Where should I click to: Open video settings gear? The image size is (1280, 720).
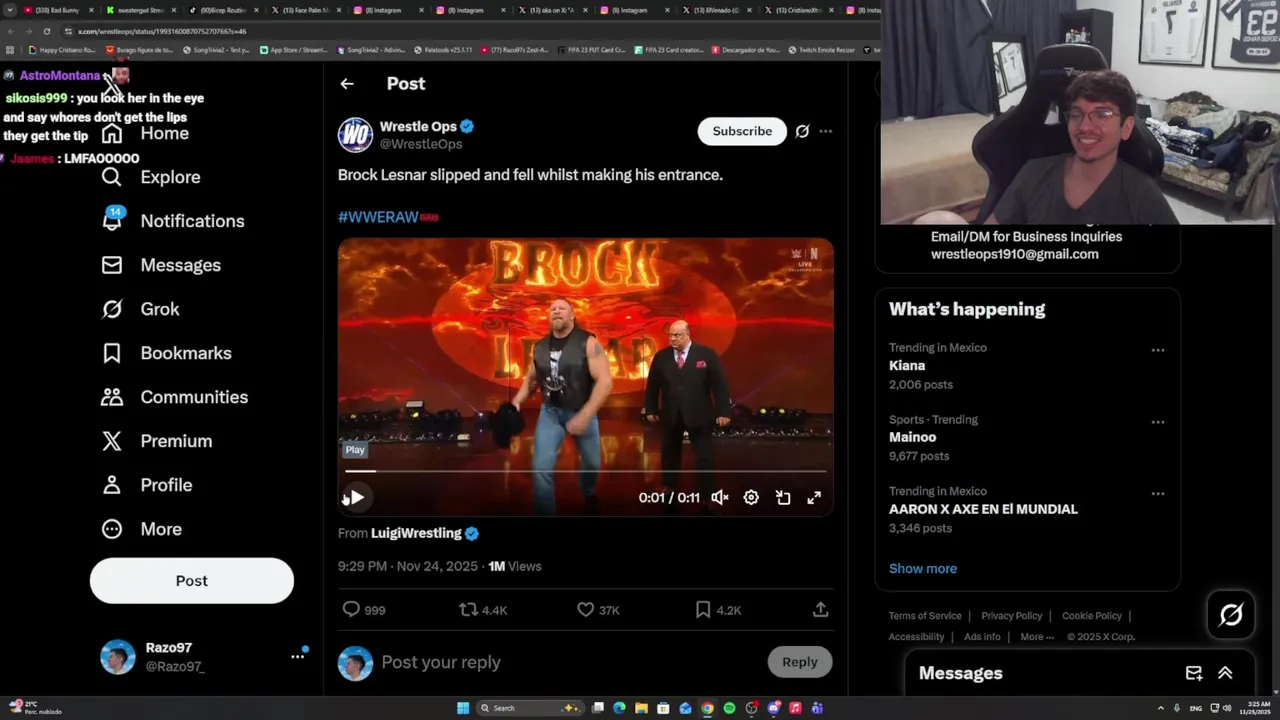point(751,497)
